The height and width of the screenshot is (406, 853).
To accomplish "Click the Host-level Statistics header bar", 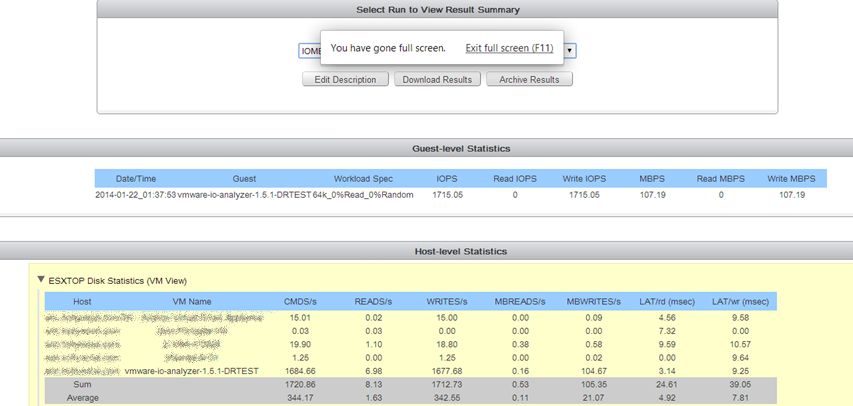I will click(x=461, y=251).
